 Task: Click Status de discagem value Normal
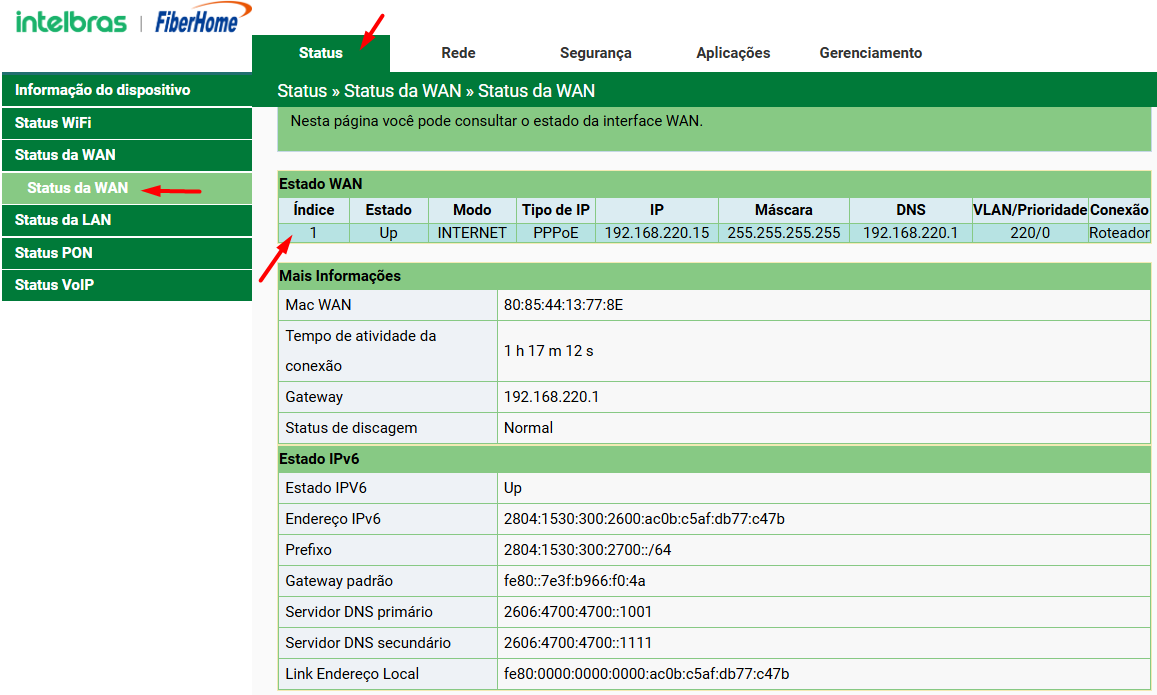coord(528,428)
